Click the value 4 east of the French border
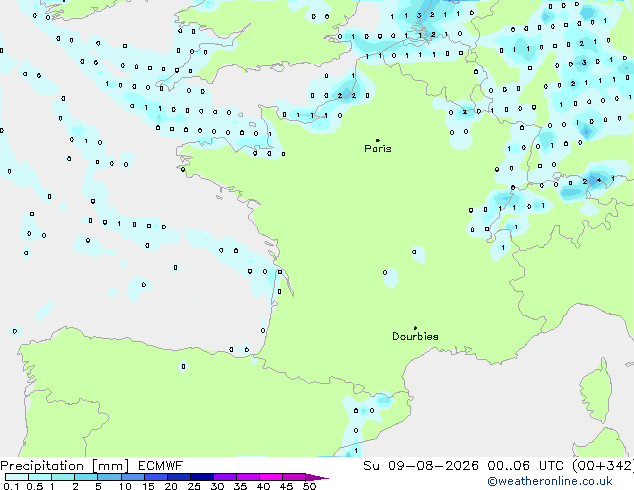634x490 pixels. point(599,180)
